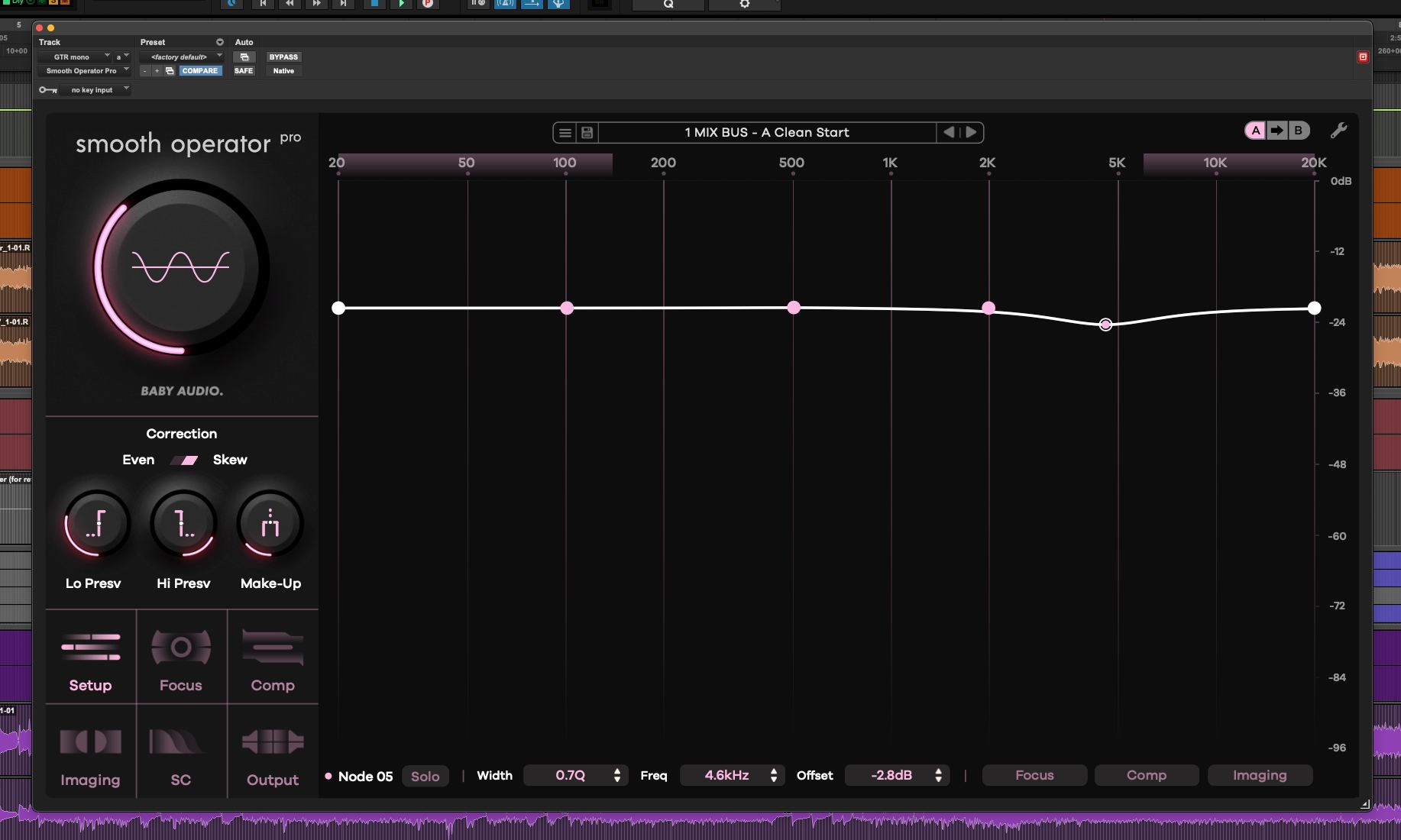Click the node Focus button in bottom bar

pyautogui.click(x=1034, y=776)
